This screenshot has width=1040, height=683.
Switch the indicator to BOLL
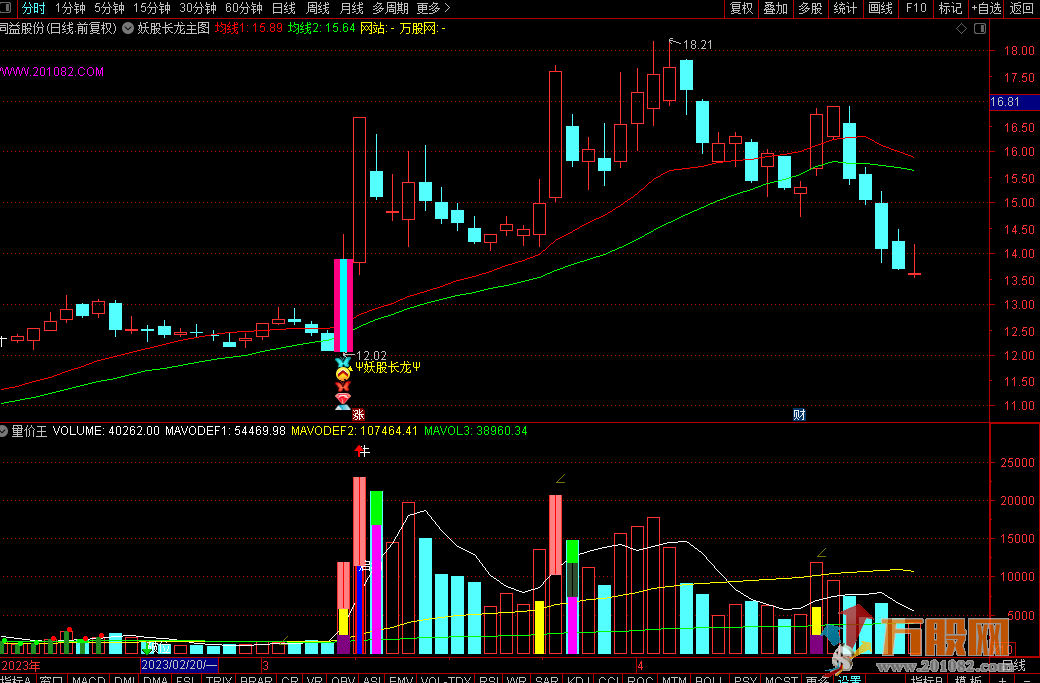coord(708,680)
